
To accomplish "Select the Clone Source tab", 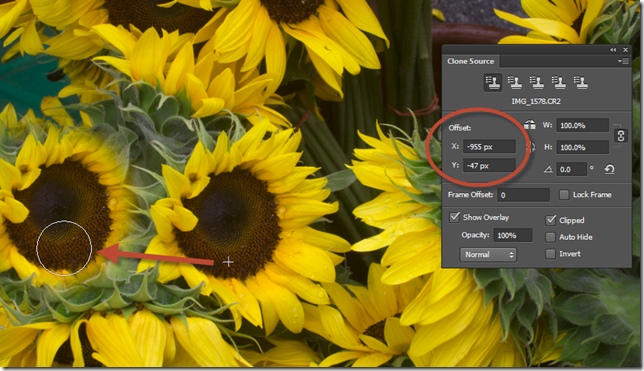I will point(471,61).
